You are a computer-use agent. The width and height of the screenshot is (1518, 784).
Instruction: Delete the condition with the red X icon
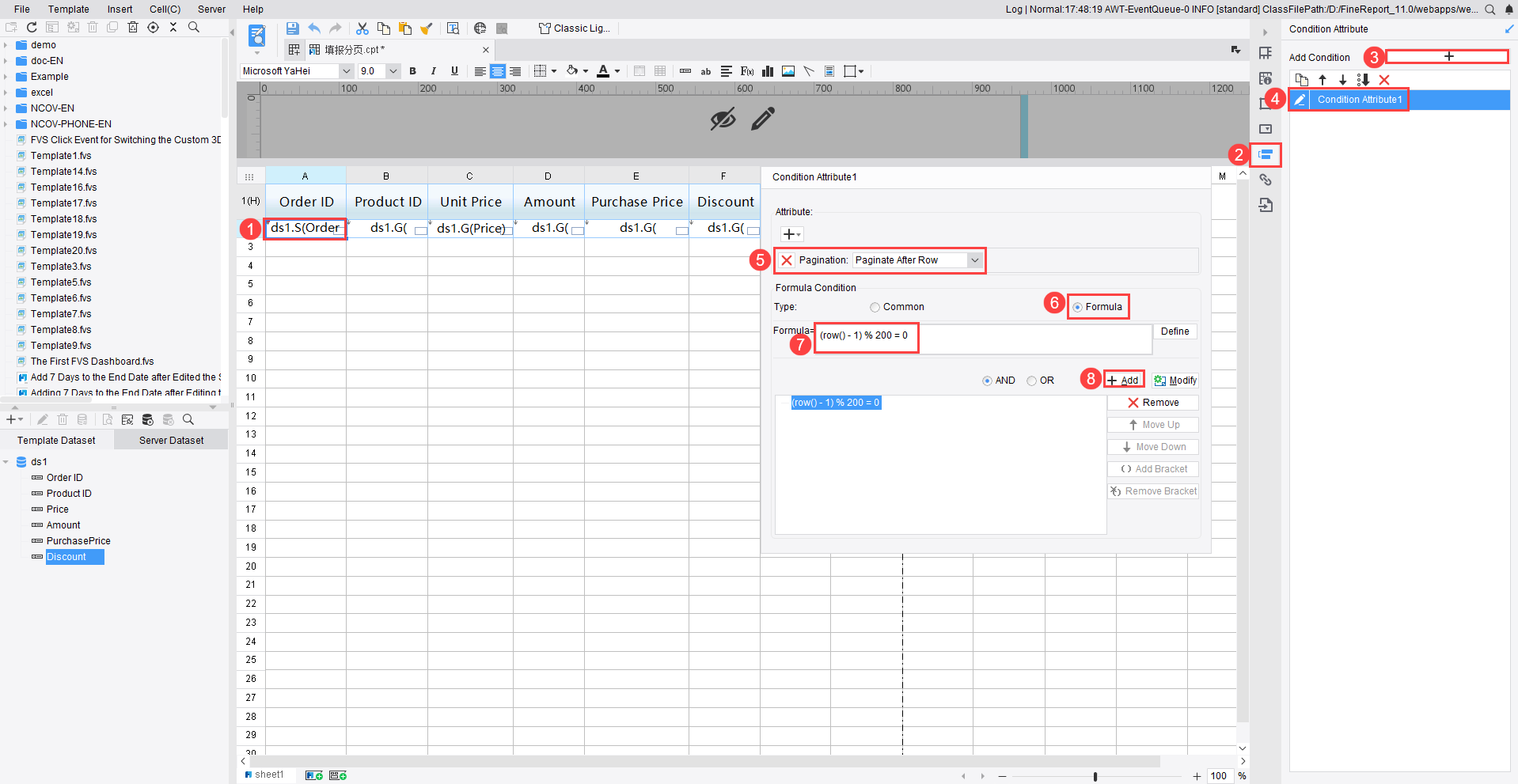pyautogui.click(x=1384, y=80)
